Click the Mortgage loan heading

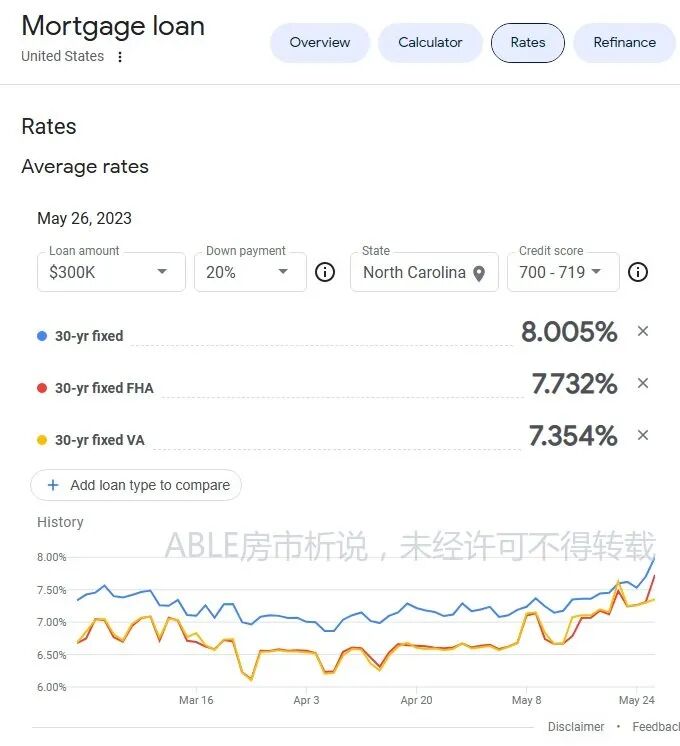point(113,27)
